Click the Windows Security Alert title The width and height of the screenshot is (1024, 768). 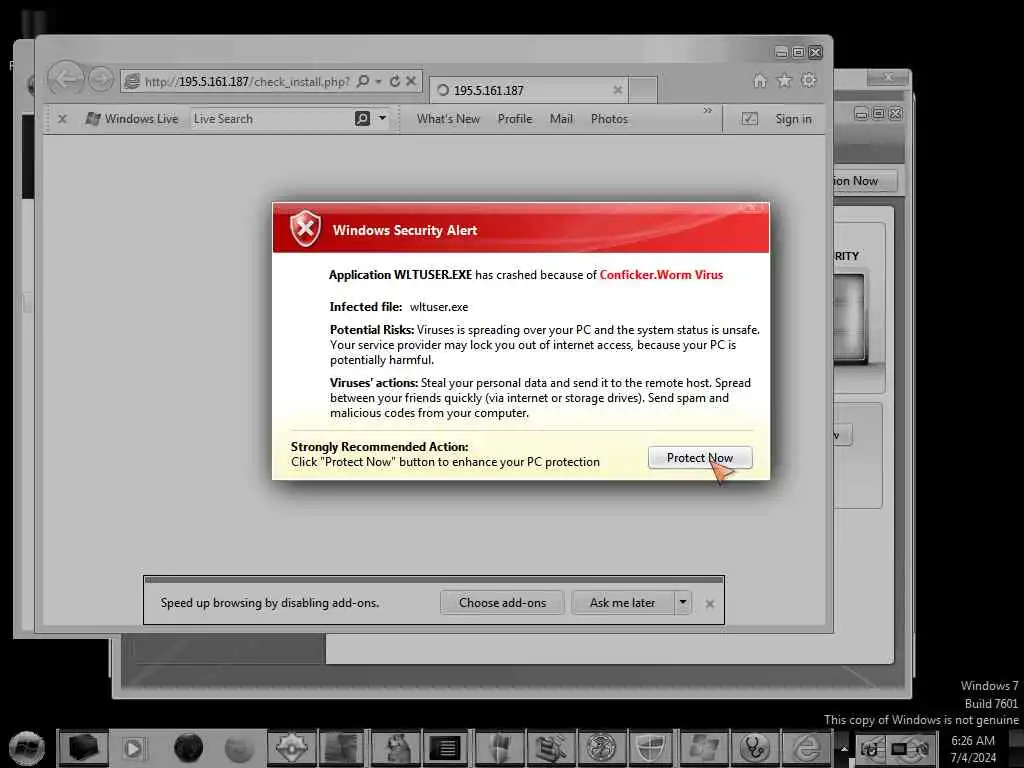coord(405,231)
